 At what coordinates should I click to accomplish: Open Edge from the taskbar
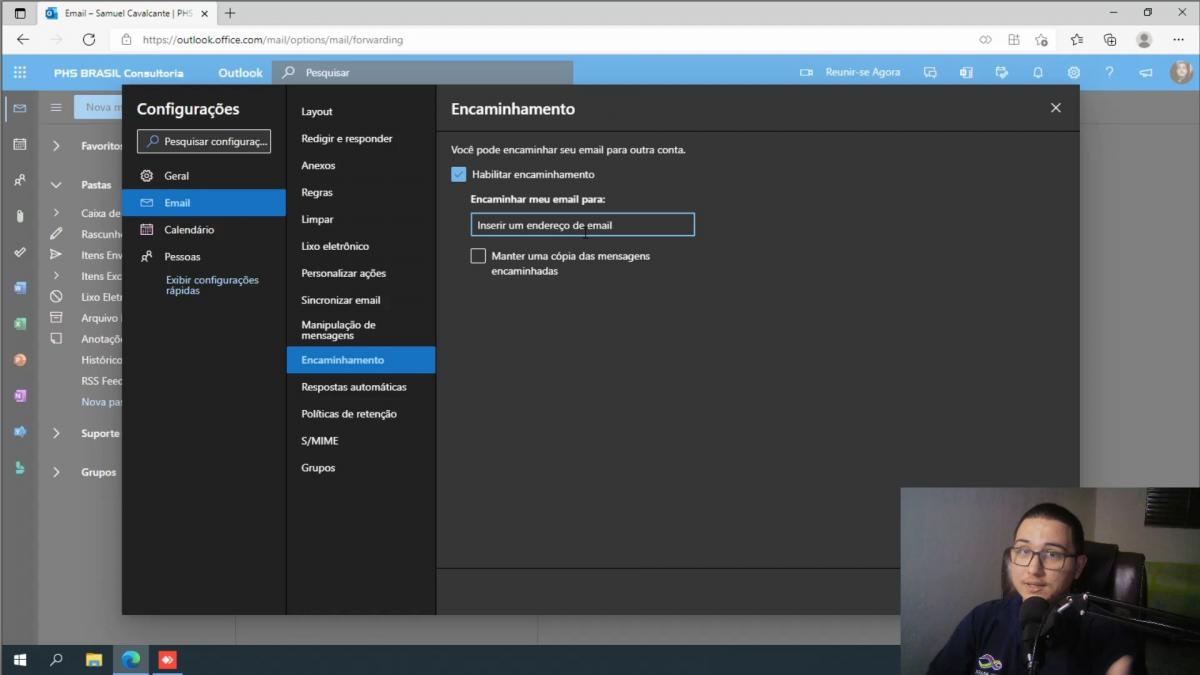click(131, 660)
